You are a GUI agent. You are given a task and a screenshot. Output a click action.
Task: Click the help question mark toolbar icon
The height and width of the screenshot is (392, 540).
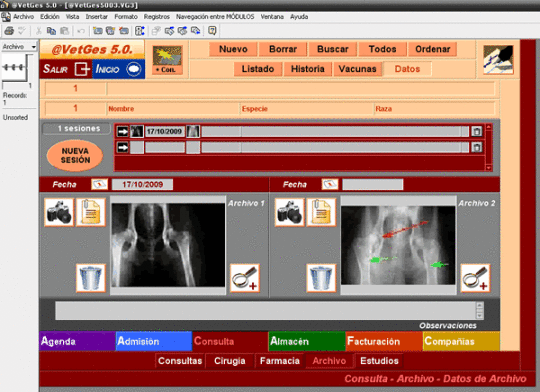click(212, 31)
